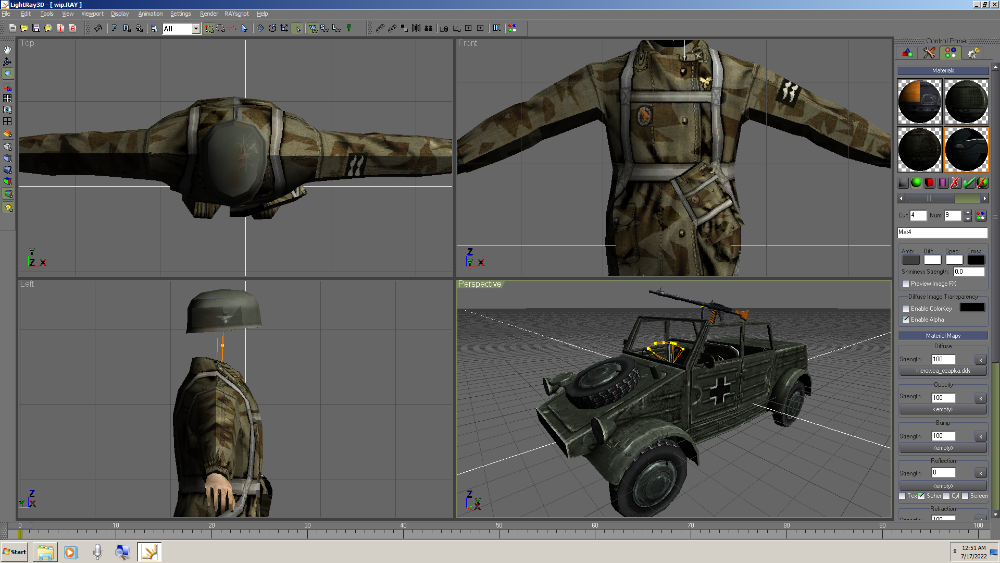This screenshot has width=1000, height=563.
Task: Click the material name input field
Action: [x=943, y=232]
